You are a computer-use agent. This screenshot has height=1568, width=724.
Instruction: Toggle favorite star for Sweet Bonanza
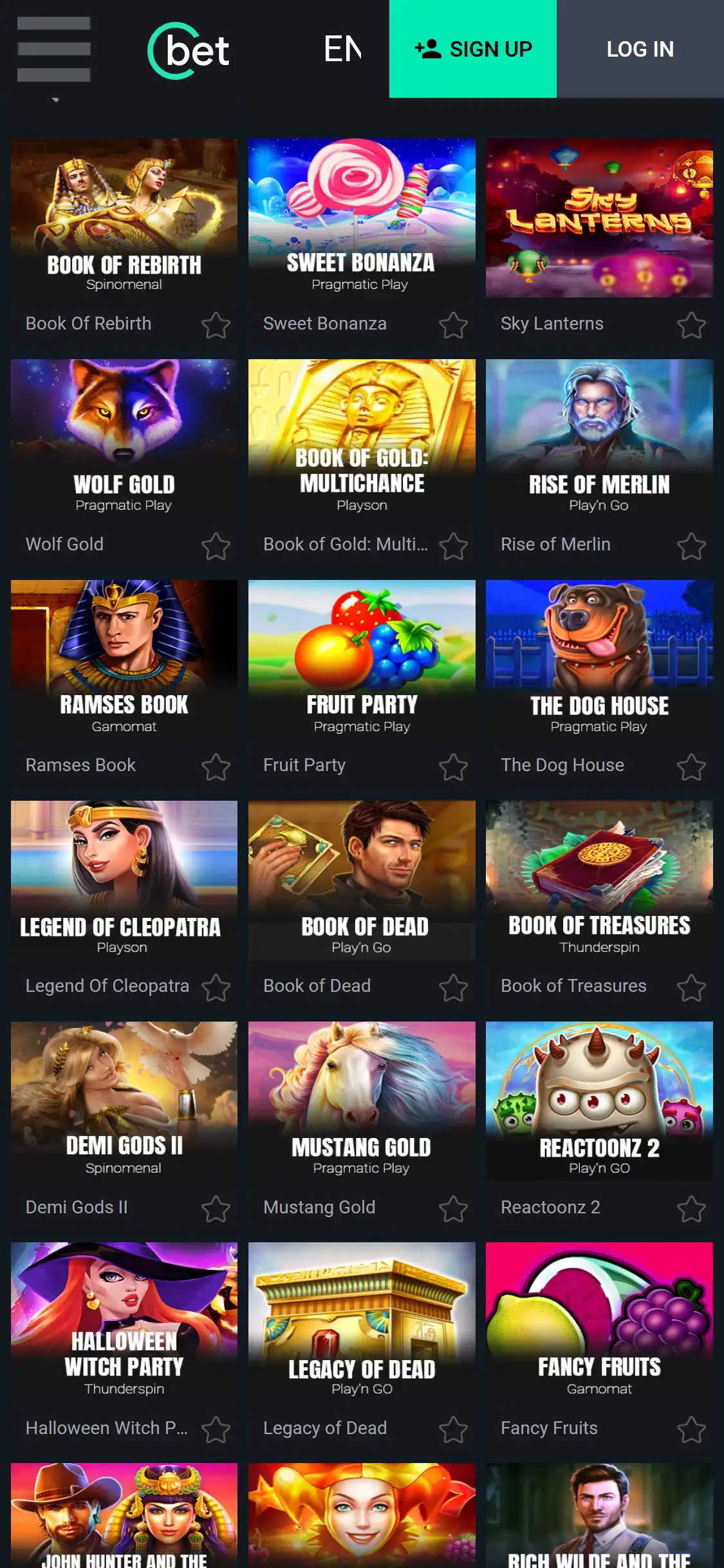click(453, 325)
